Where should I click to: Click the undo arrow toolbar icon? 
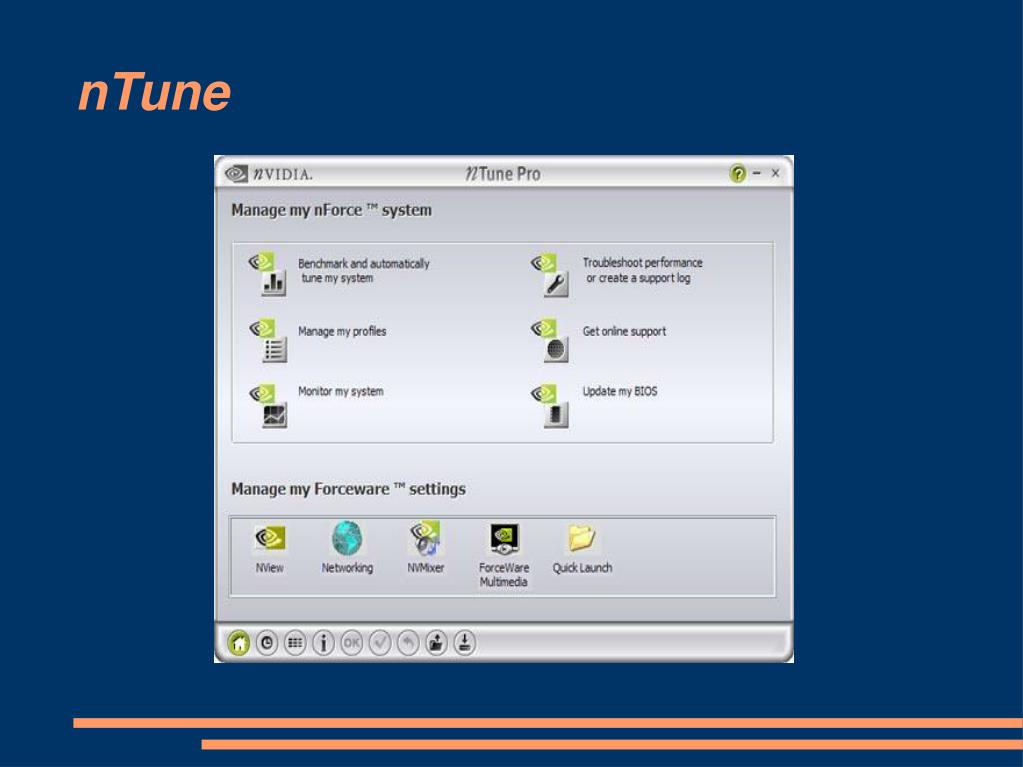point(408,643)
